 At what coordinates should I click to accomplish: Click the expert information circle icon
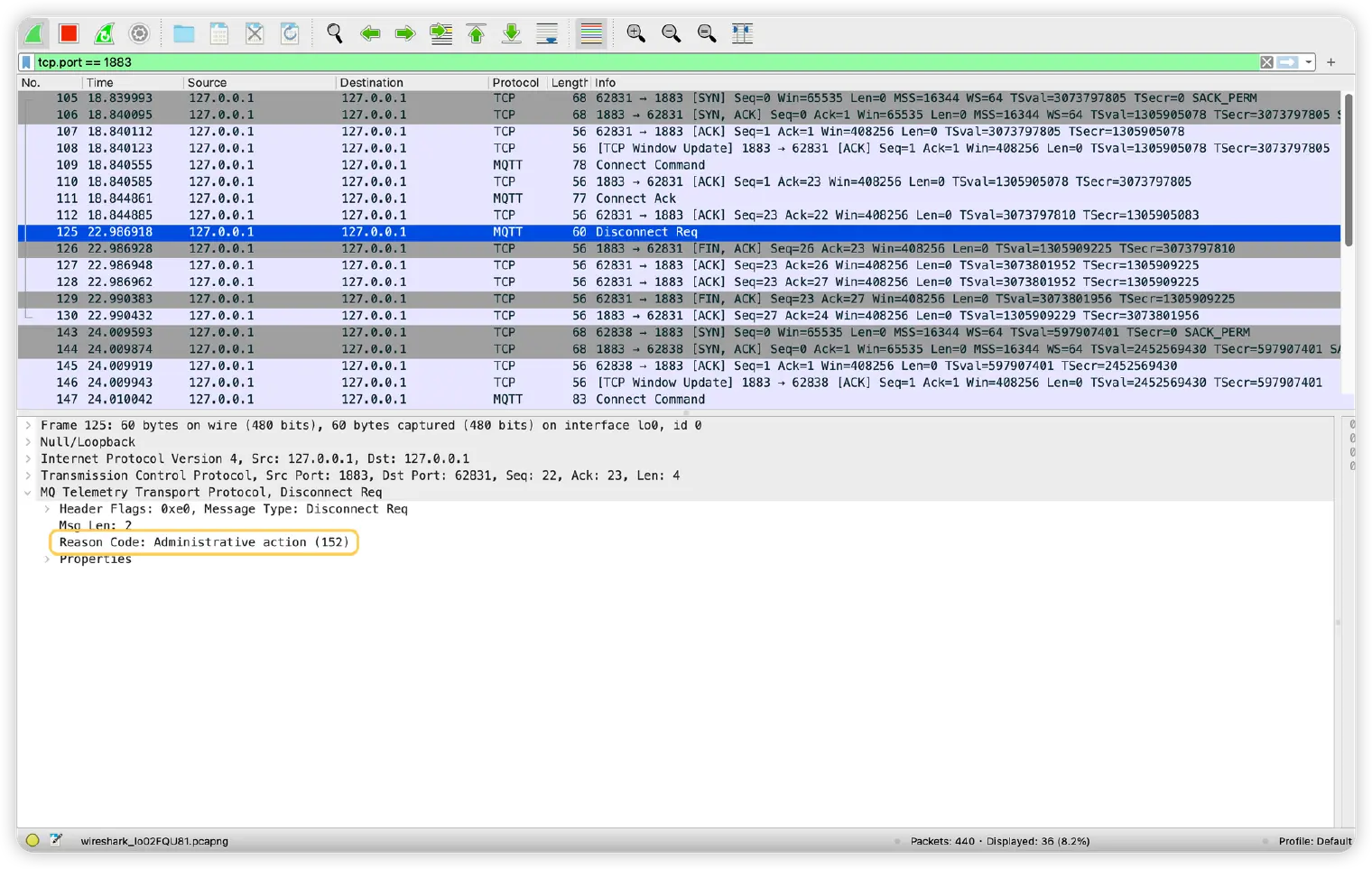click(x=32, y=840)
